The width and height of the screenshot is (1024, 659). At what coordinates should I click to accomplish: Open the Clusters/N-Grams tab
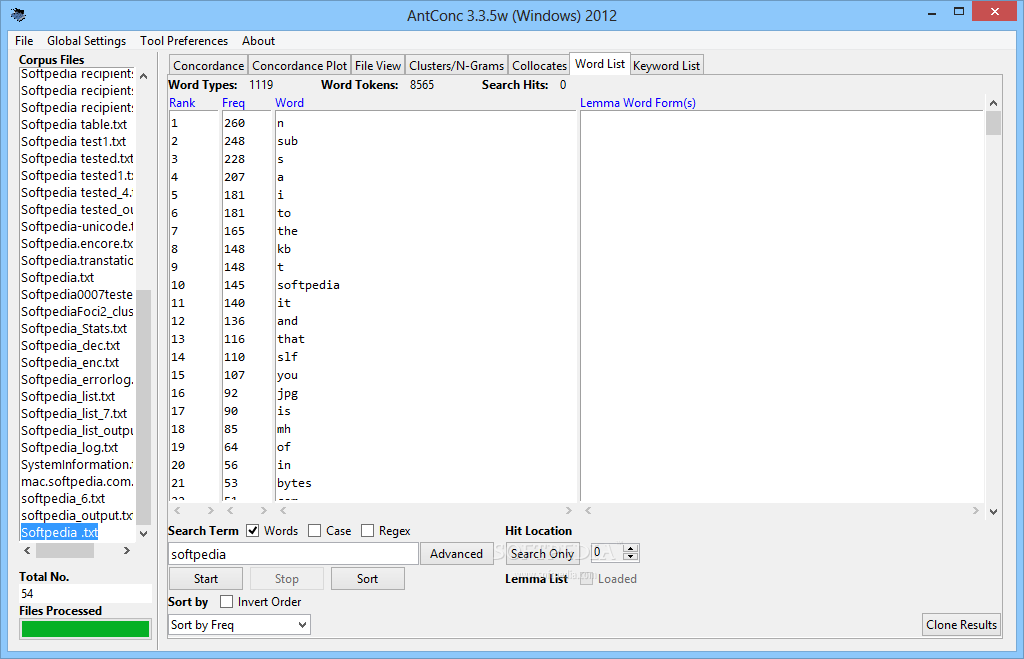point(456,65)
